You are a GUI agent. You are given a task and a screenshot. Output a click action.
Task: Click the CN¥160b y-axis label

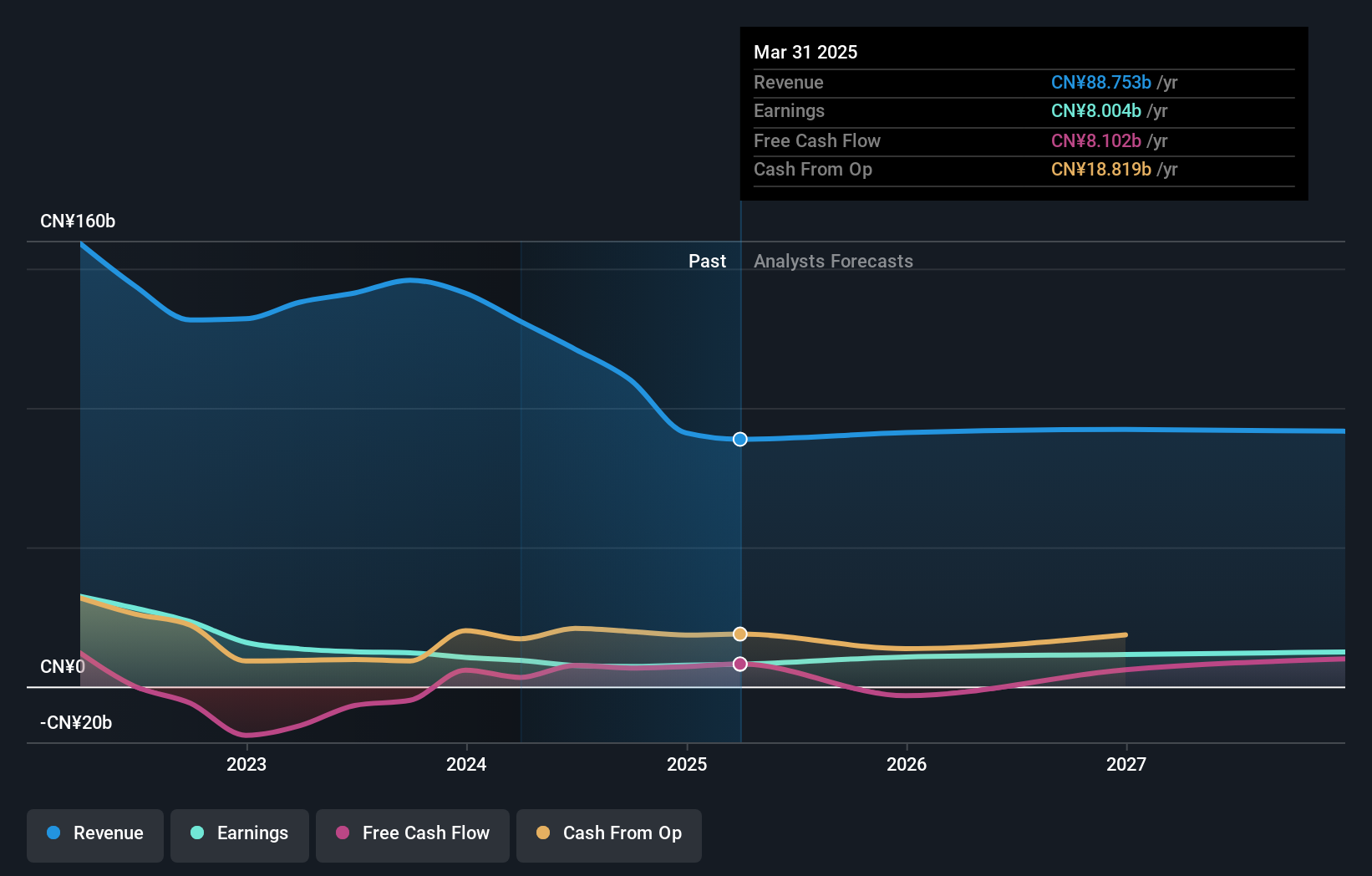[78, 222]
